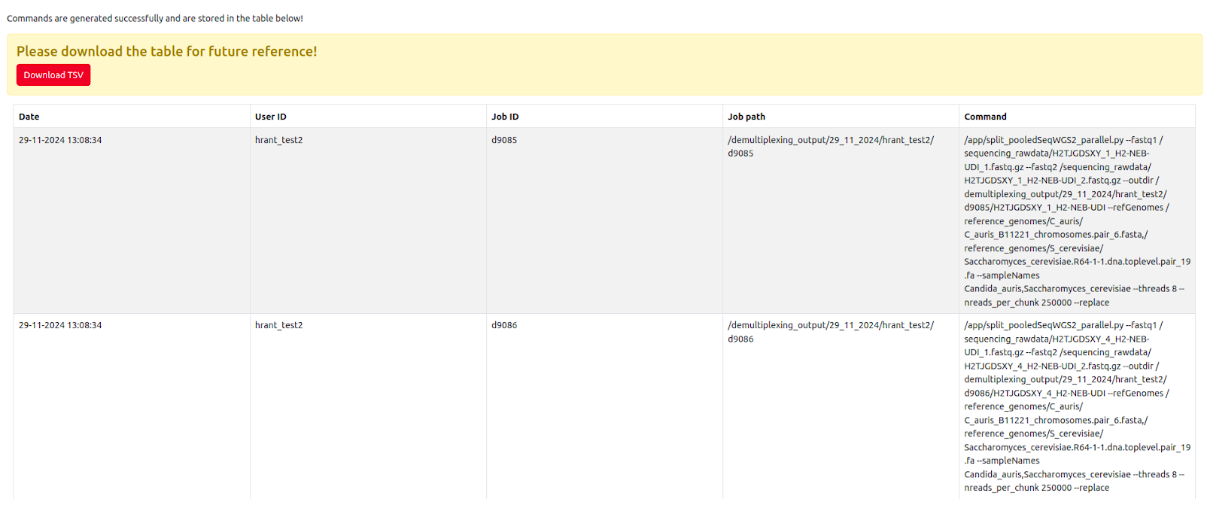Click the date in the d9086 row
The height and width of the screenshot is (531, 1217).
60,325
